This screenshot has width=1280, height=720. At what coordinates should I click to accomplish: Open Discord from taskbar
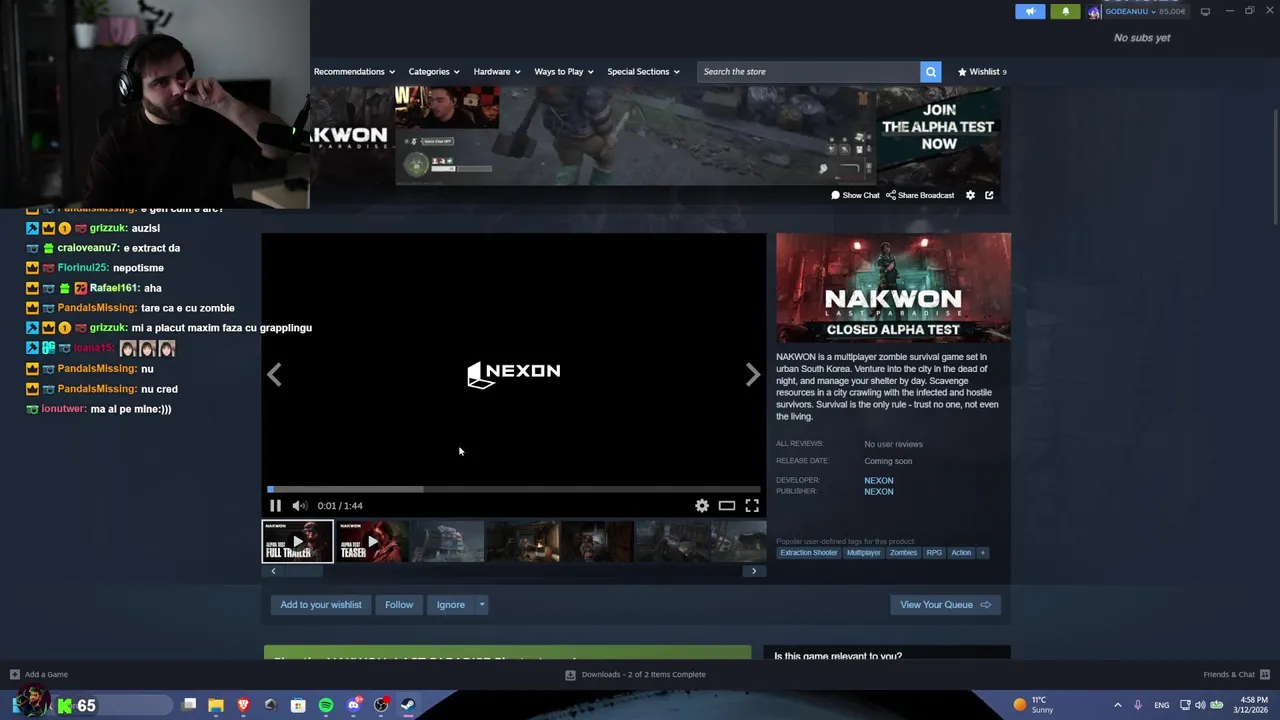tap(353, 706)
